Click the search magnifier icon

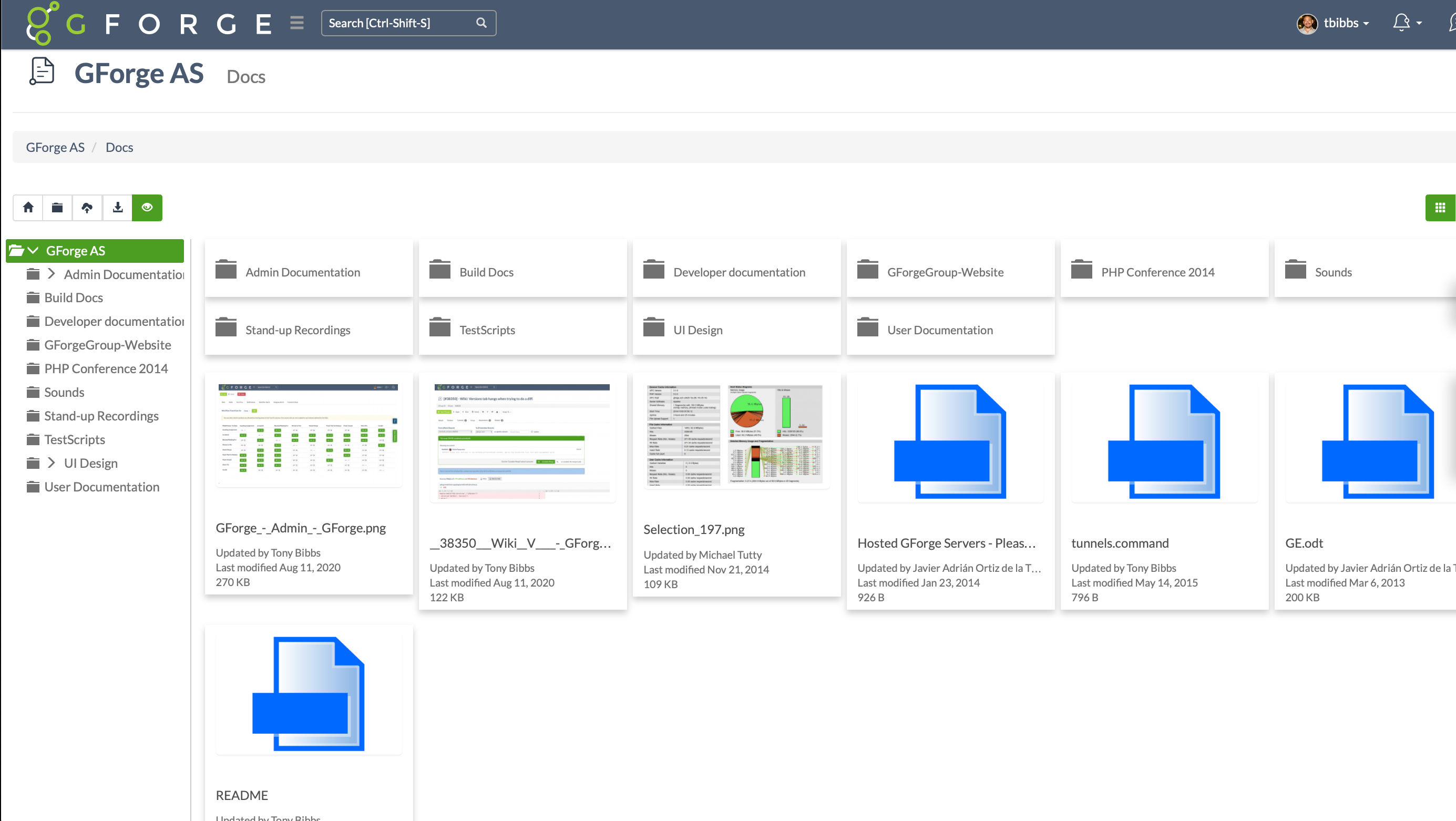pos(481,23)
